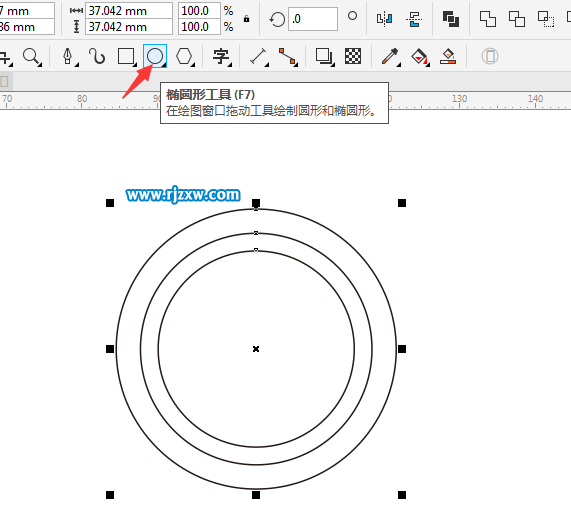Select the Parallel Dimension line tool
The height and width of the screenshot is (525, 571).
coord(259,57)
